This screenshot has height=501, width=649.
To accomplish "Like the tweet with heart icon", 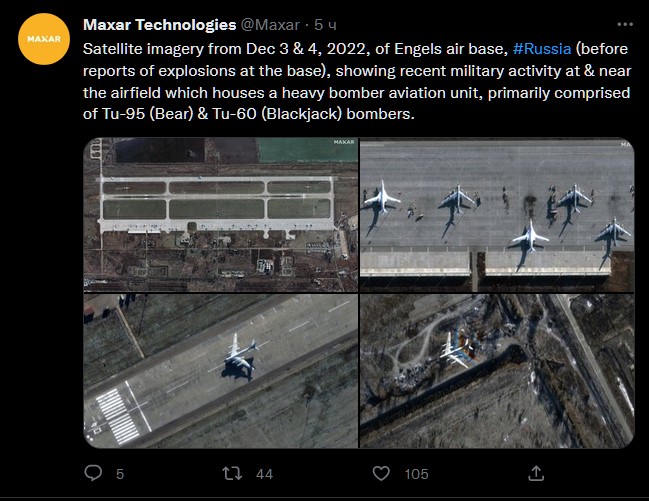I will pos(381,473).
